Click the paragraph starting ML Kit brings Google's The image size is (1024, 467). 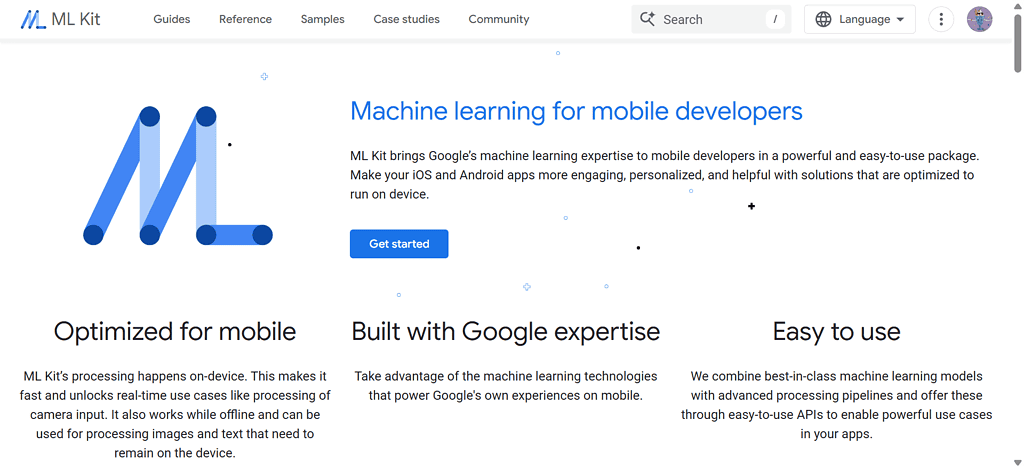tap(665, 175)
